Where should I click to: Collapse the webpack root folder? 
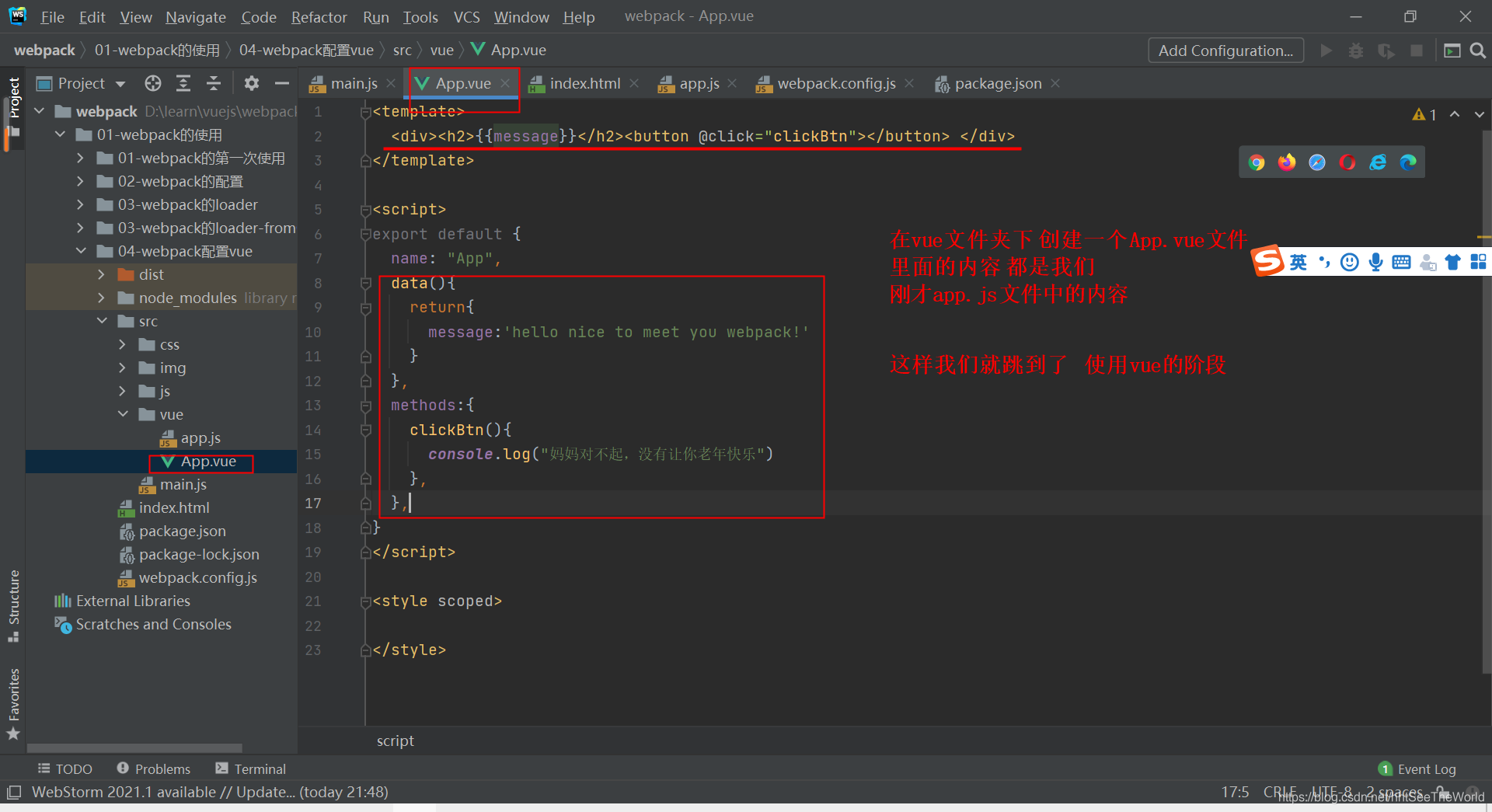click(x=40, y=111)
